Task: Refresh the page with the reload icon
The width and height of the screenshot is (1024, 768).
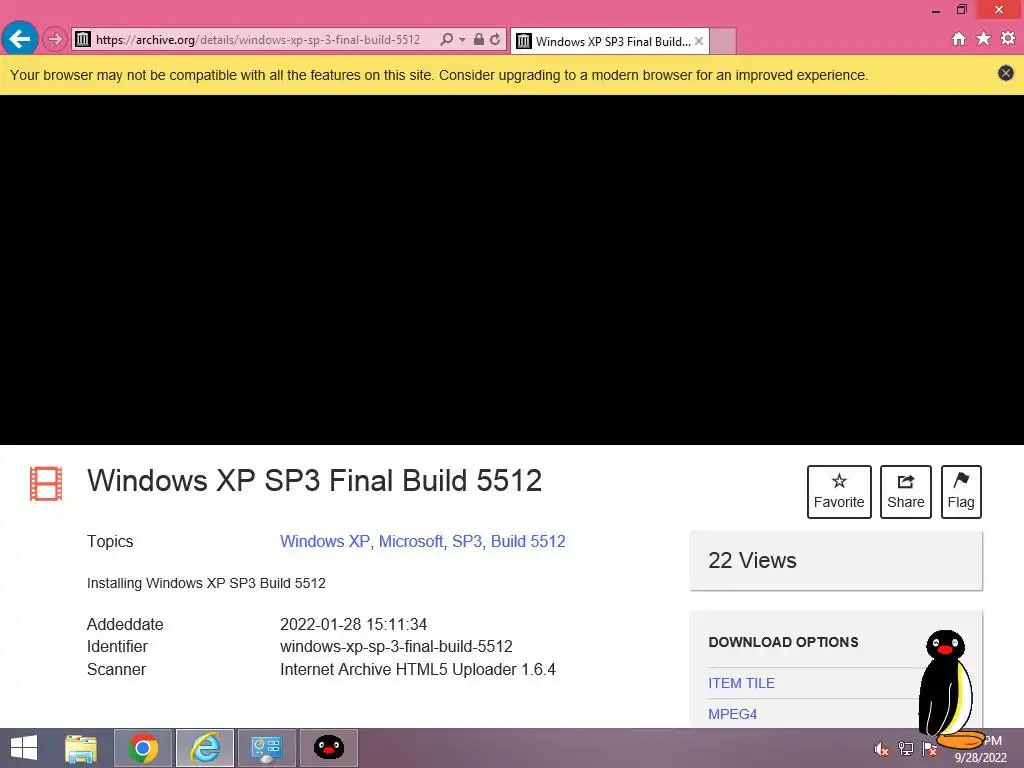Action: click(495, 39)
